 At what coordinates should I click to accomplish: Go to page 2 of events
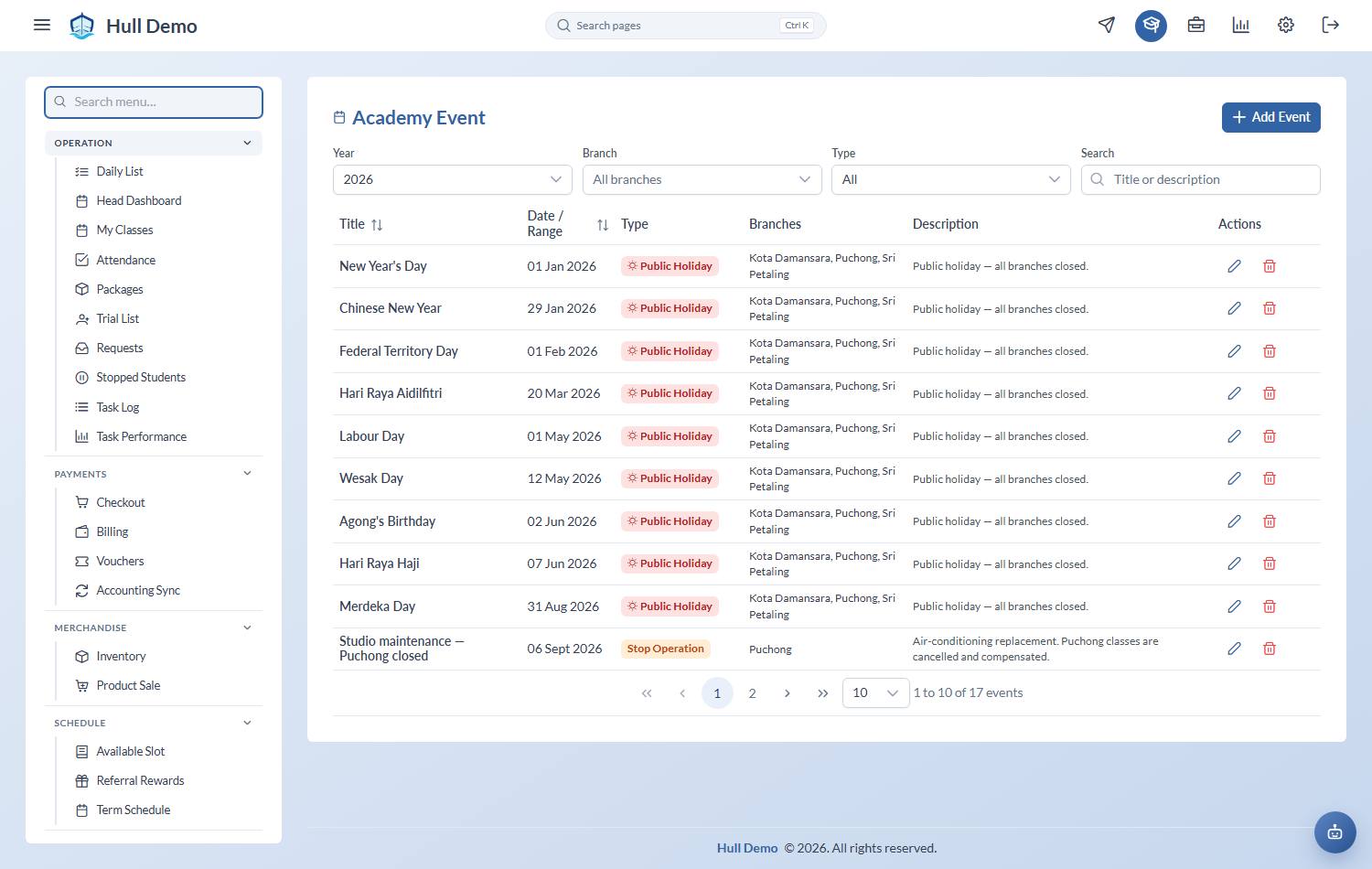point(753,693)
